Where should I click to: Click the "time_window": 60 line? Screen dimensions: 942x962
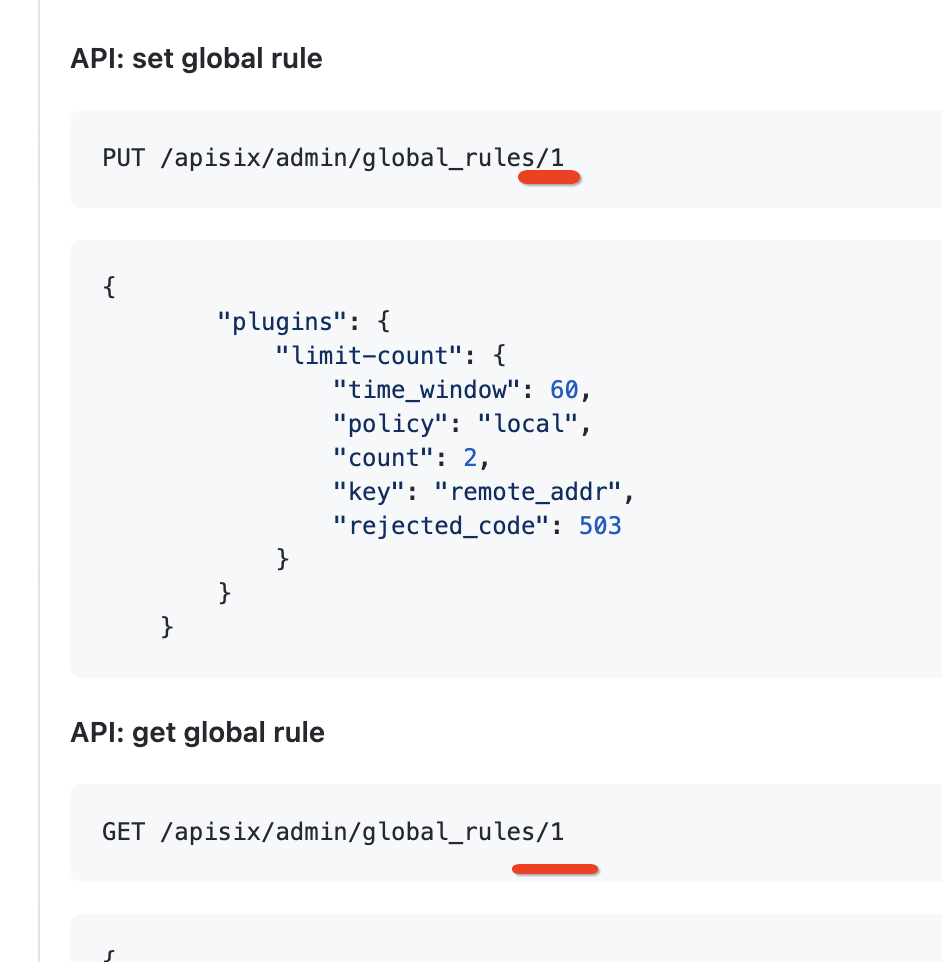462,390
